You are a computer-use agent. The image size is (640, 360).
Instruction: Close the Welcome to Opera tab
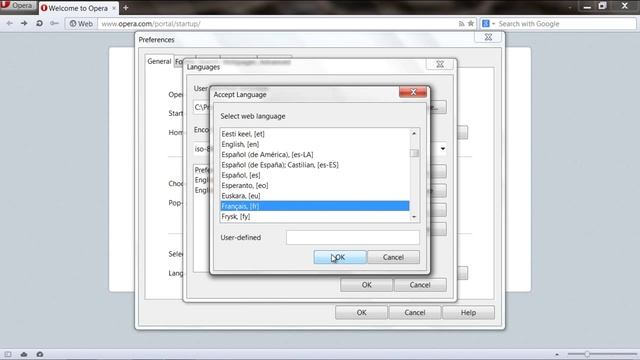114,8
